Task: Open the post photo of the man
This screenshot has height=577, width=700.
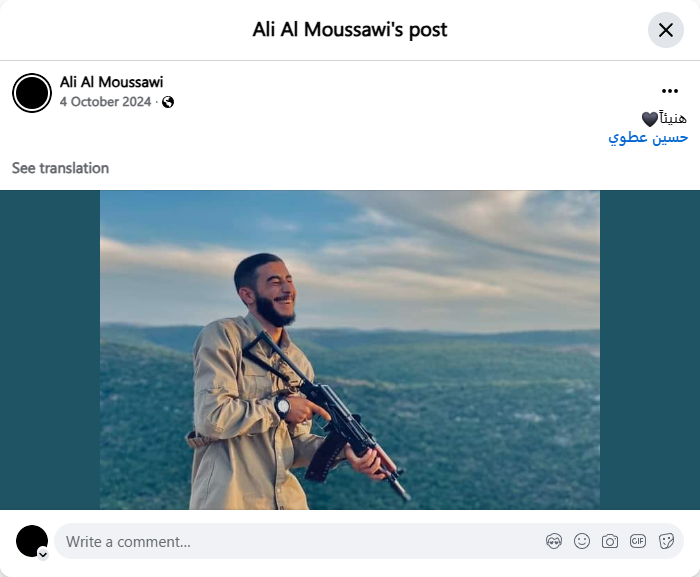Action: click(350, 350)
